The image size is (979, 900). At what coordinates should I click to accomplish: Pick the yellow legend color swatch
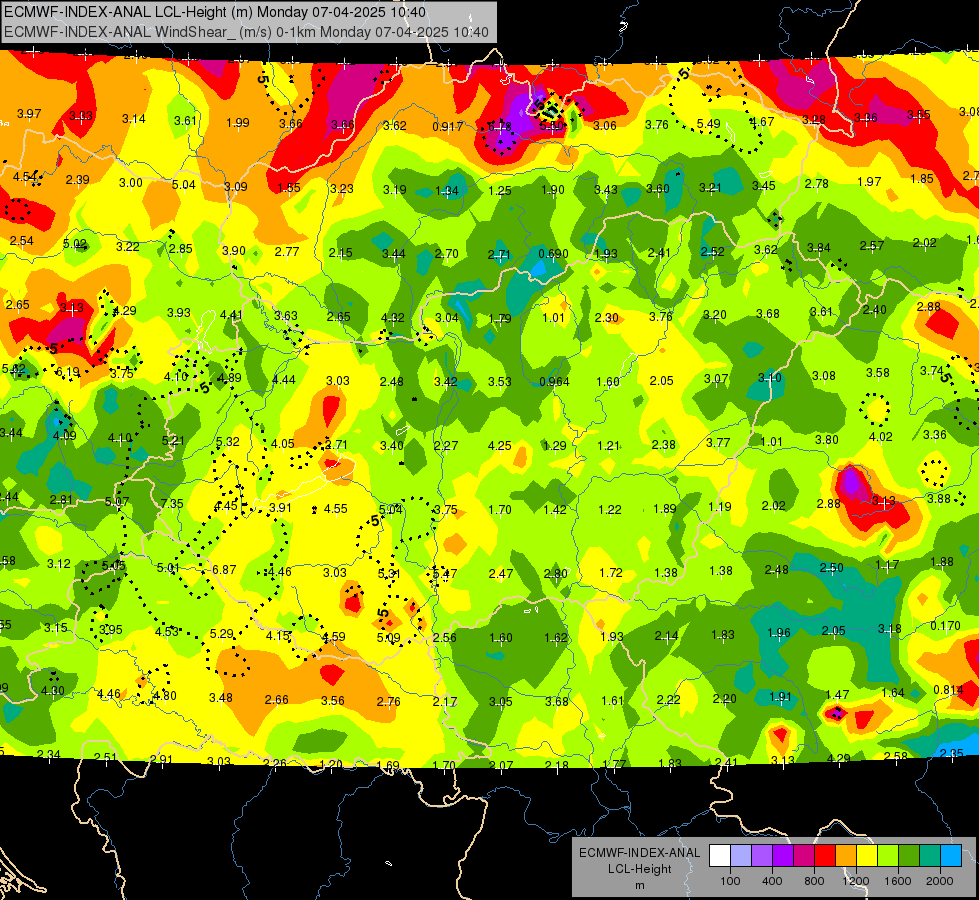tap(867, 855)
